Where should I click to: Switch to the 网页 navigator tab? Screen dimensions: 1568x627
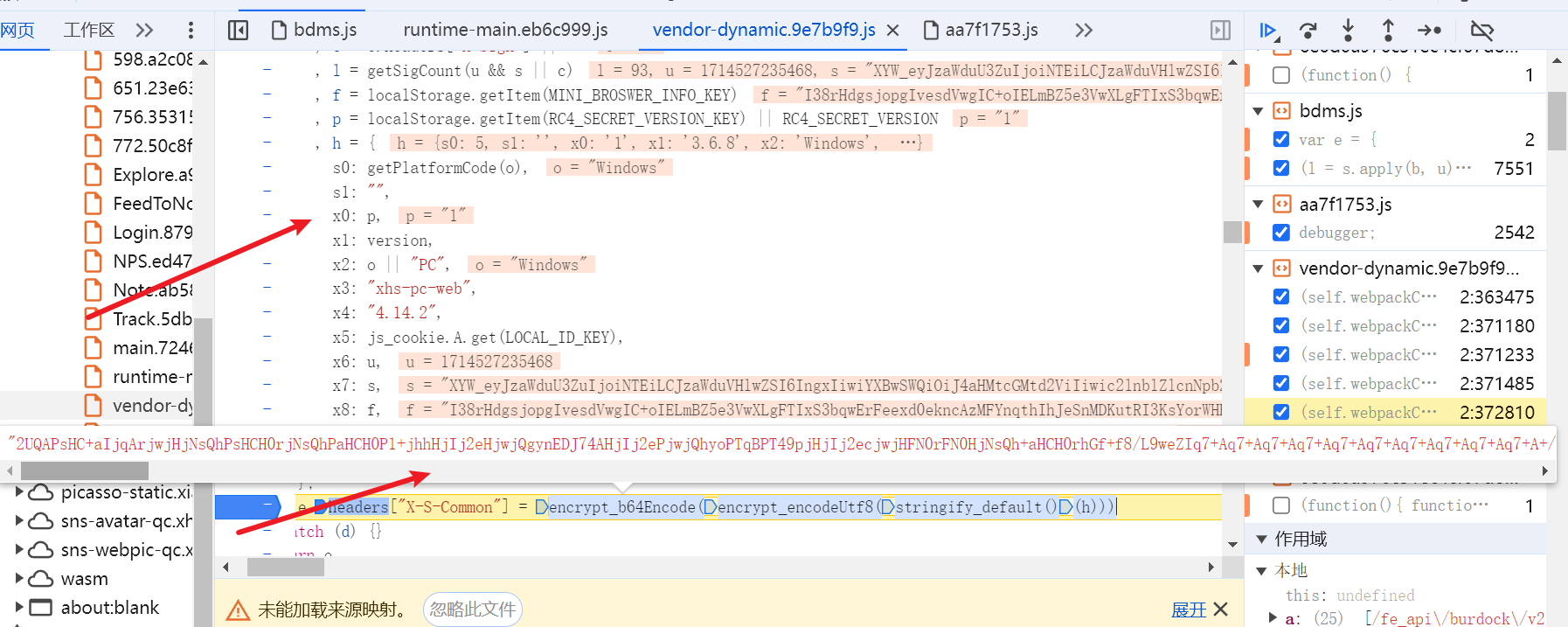click(17, 31)
